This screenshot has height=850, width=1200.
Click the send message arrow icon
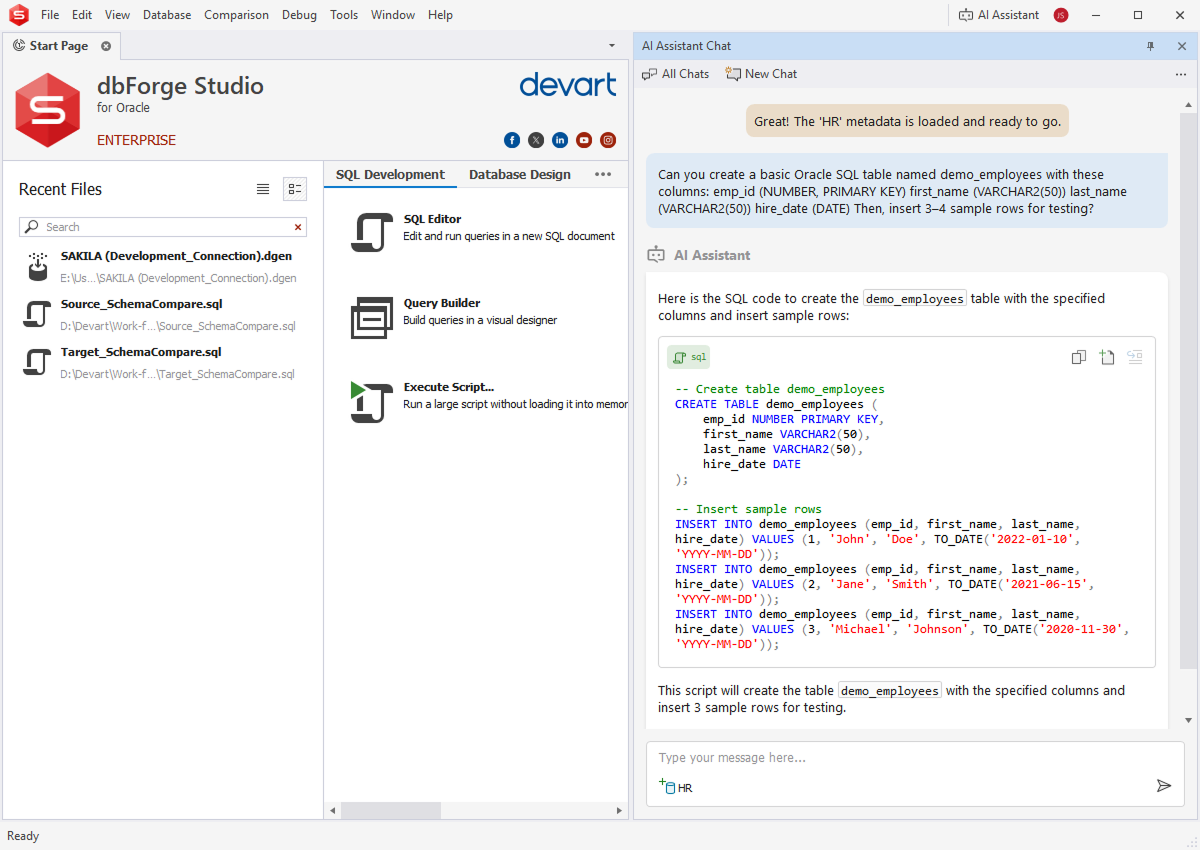(x=1163, y=786)
